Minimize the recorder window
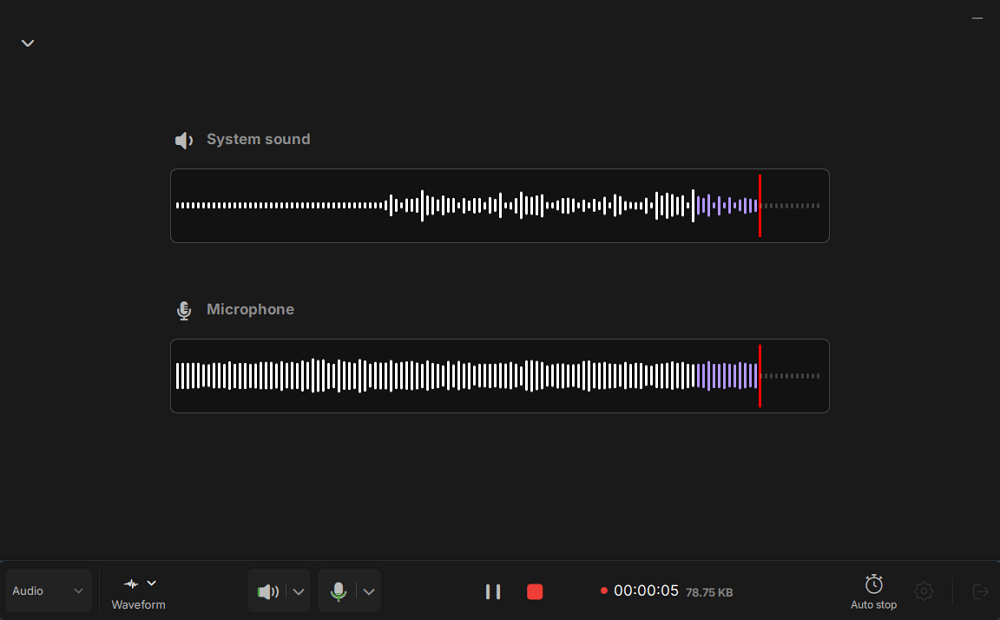Screen dimensions: 1000x620 point(977,18)
